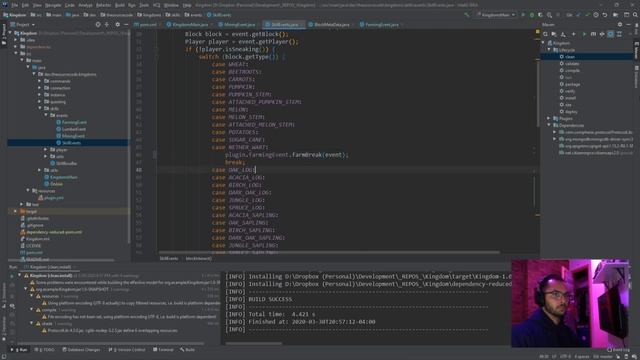The height and width of the screenshot is (360, 640).
Task: Open the KingdomMain run configuration dropdown
Action: pos(496,15)
